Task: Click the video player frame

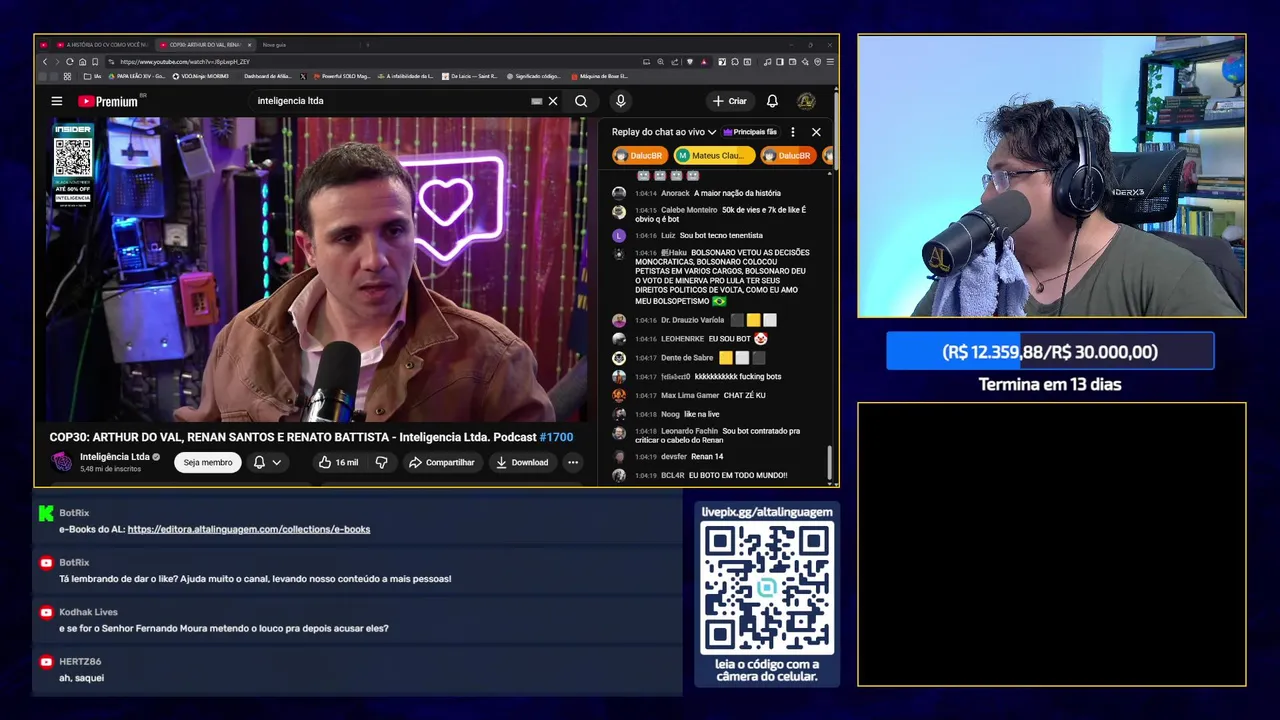Action: pos(318,270)
